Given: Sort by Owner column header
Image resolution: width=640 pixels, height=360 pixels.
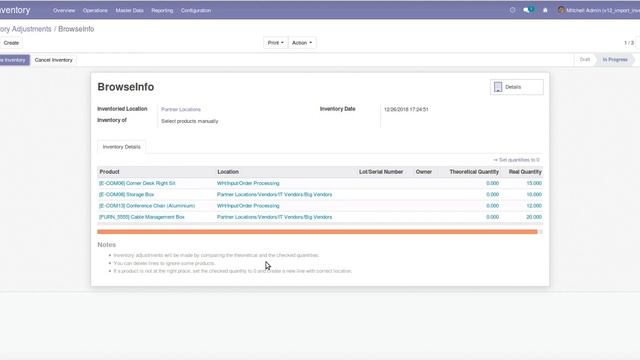Looking at the screenshot, I should 424,172.
